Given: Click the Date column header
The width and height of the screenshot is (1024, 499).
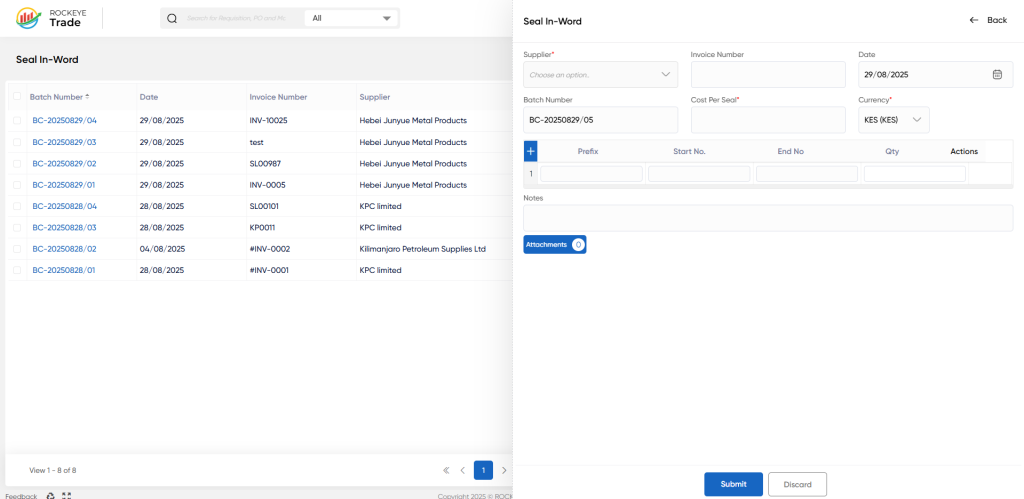Looking at the screenshot, I should 149,97.
